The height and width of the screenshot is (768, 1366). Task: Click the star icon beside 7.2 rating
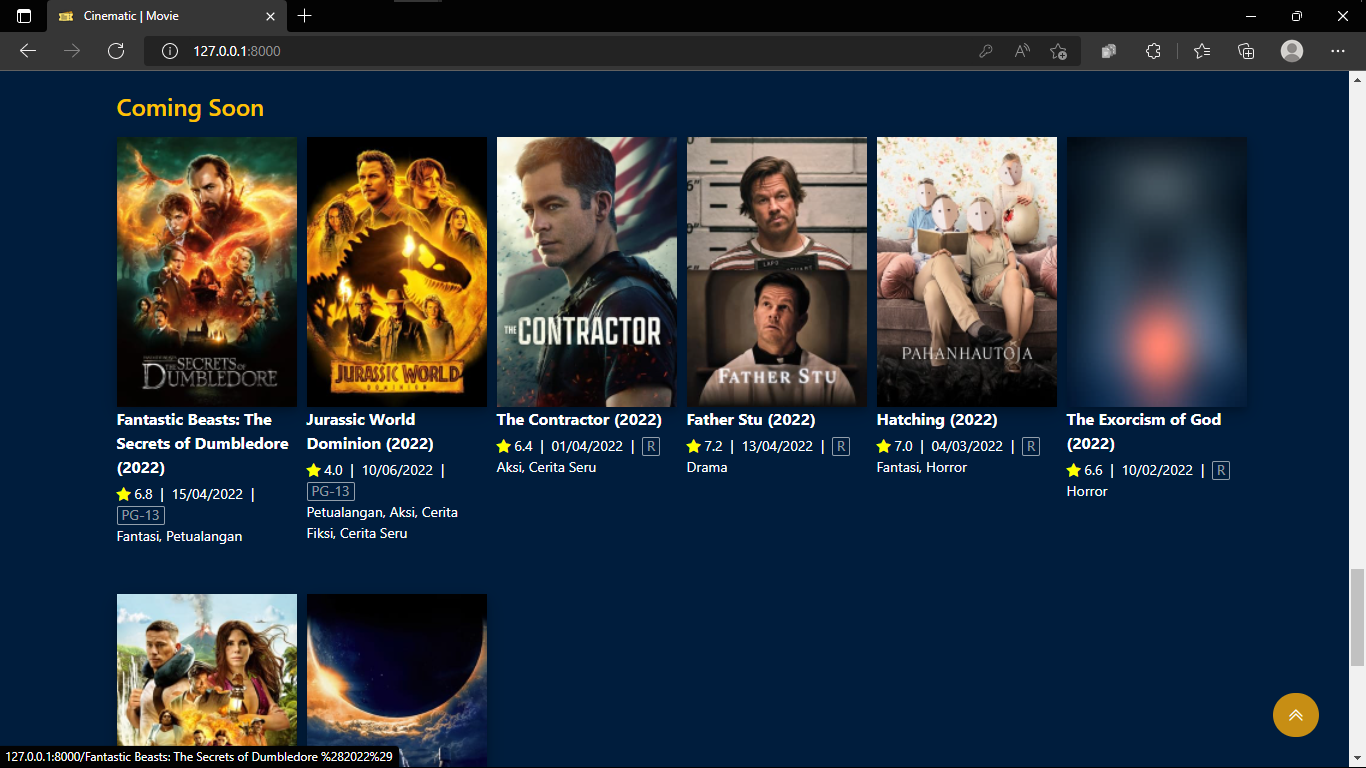694,446
